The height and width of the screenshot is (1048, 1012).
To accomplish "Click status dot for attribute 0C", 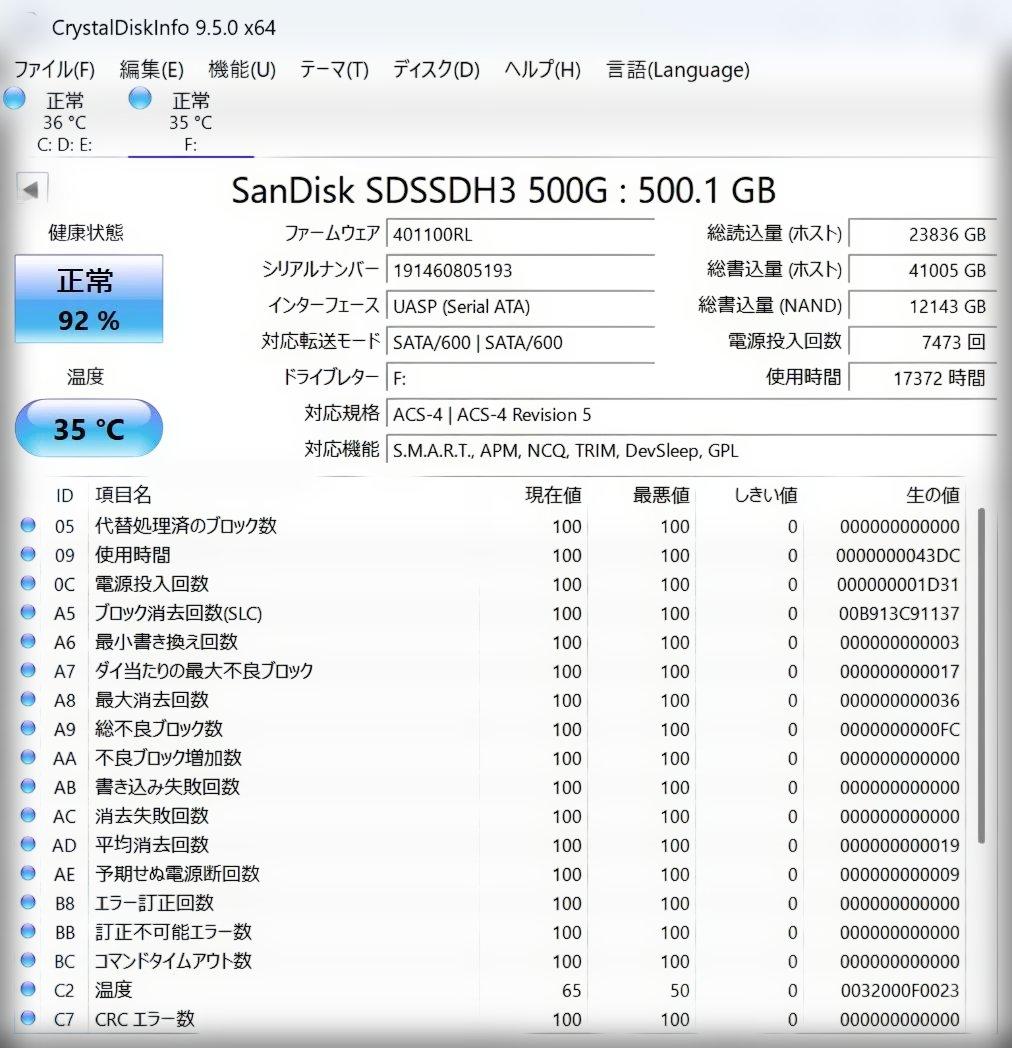I will [28, 583].
